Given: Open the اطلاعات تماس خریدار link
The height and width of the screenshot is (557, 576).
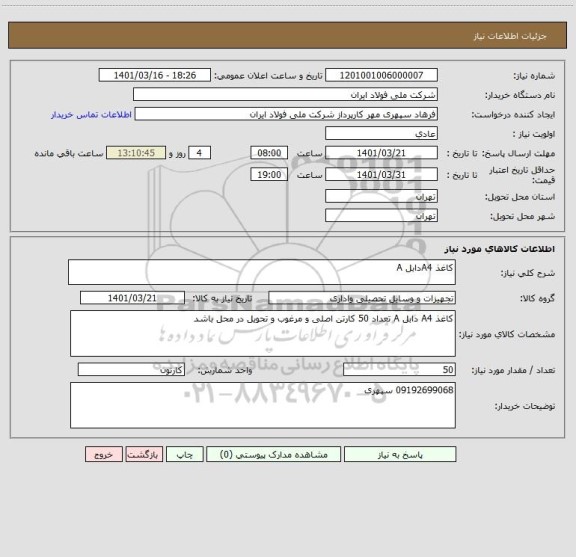Looking at the screenshot, I should point(91,115).
